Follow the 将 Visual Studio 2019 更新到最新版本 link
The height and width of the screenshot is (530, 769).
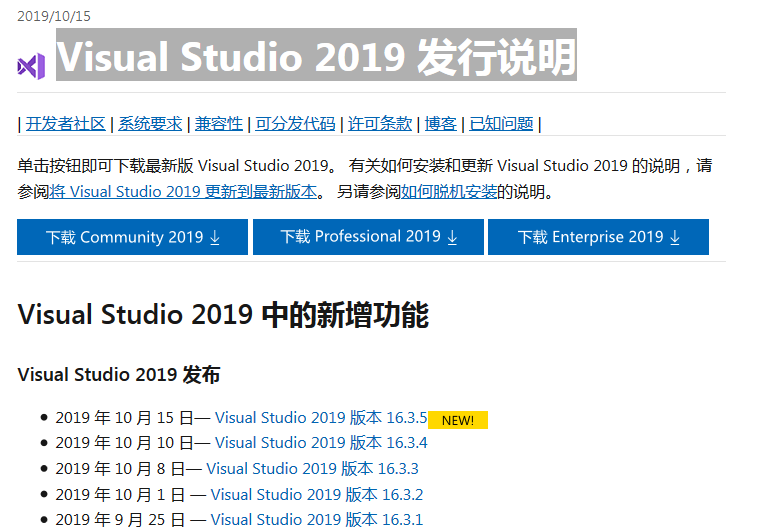[x=183, y=191]
